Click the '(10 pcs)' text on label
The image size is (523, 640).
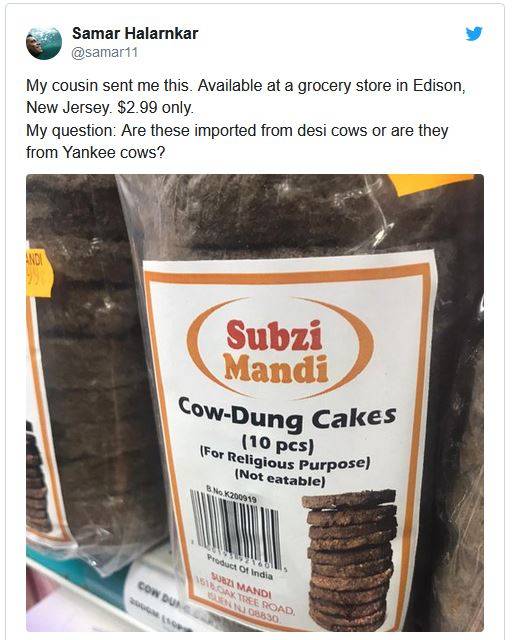point(278,444)
